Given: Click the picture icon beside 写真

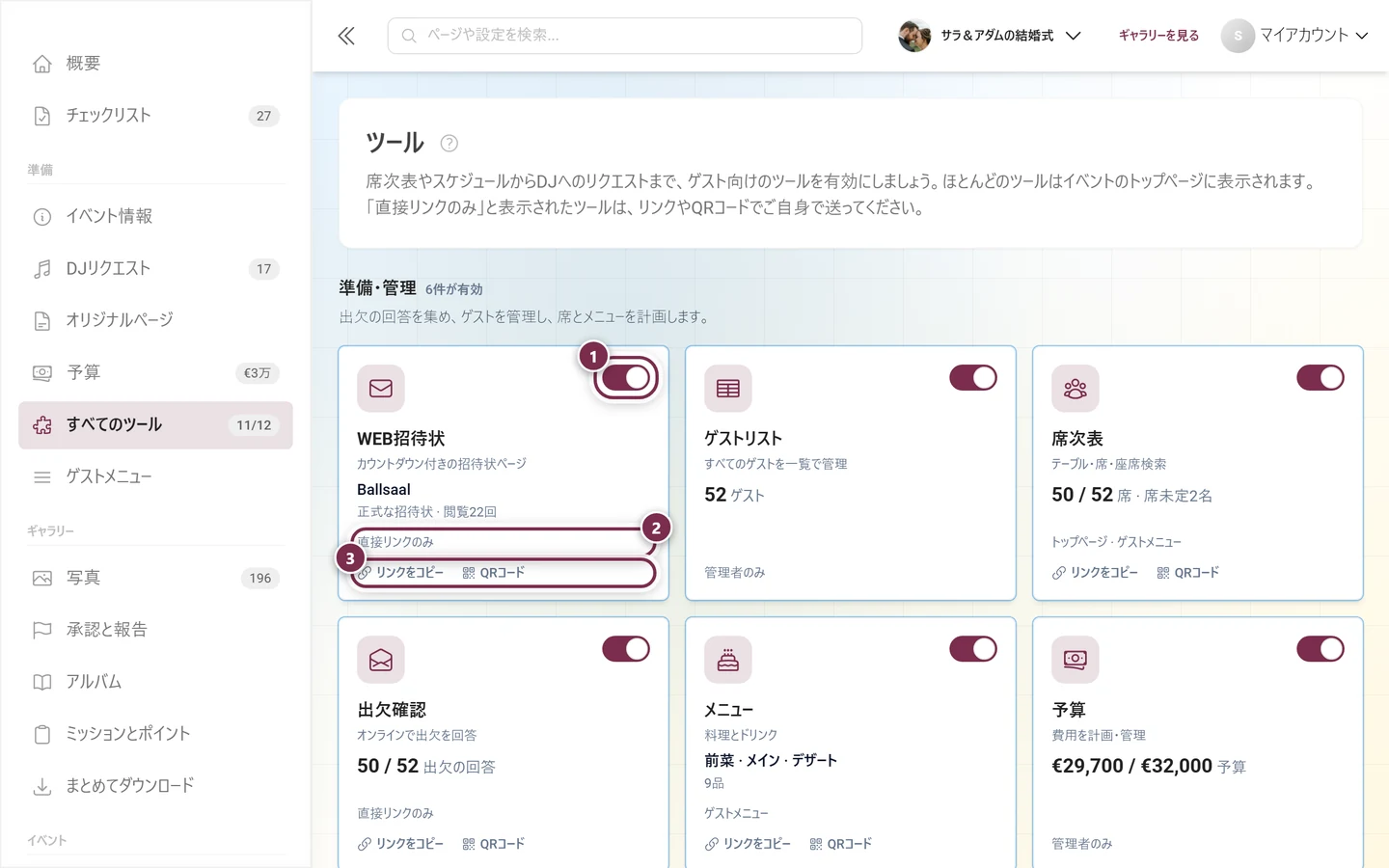Looking at the screenshot, I should tap(42, 578).
